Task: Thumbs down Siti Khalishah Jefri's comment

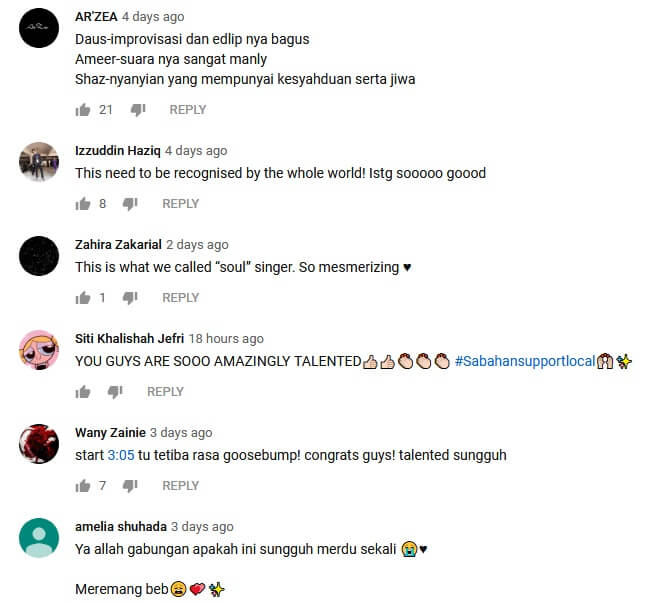Action: pos(115,392)
